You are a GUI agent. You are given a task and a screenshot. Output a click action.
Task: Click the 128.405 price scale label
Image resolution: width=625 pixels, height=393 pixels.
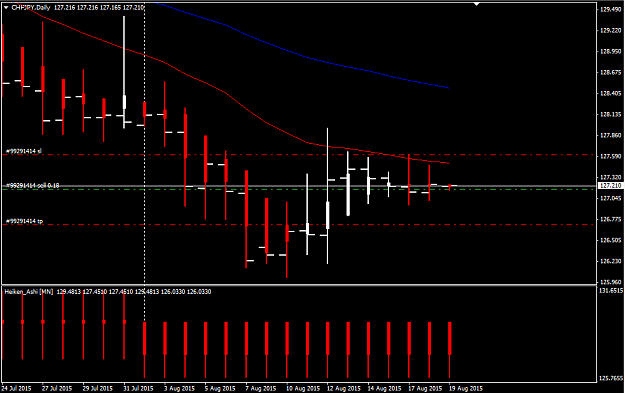tap(610, 94)
